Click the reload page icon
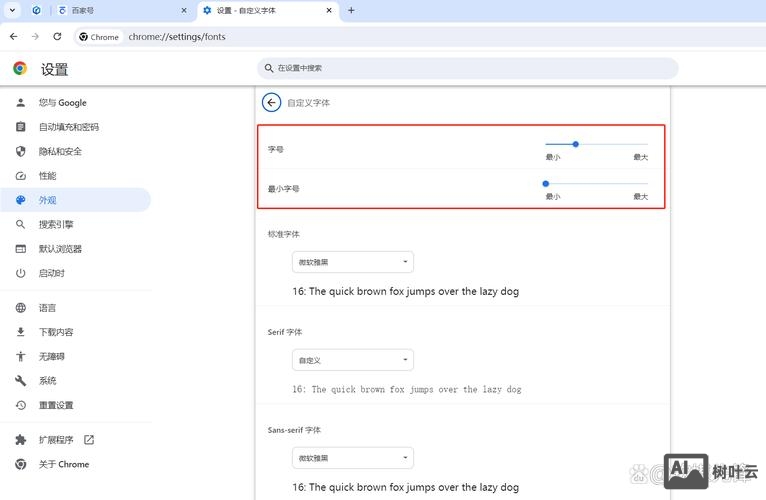Screen dimensions: 766x500 (57, 37)
